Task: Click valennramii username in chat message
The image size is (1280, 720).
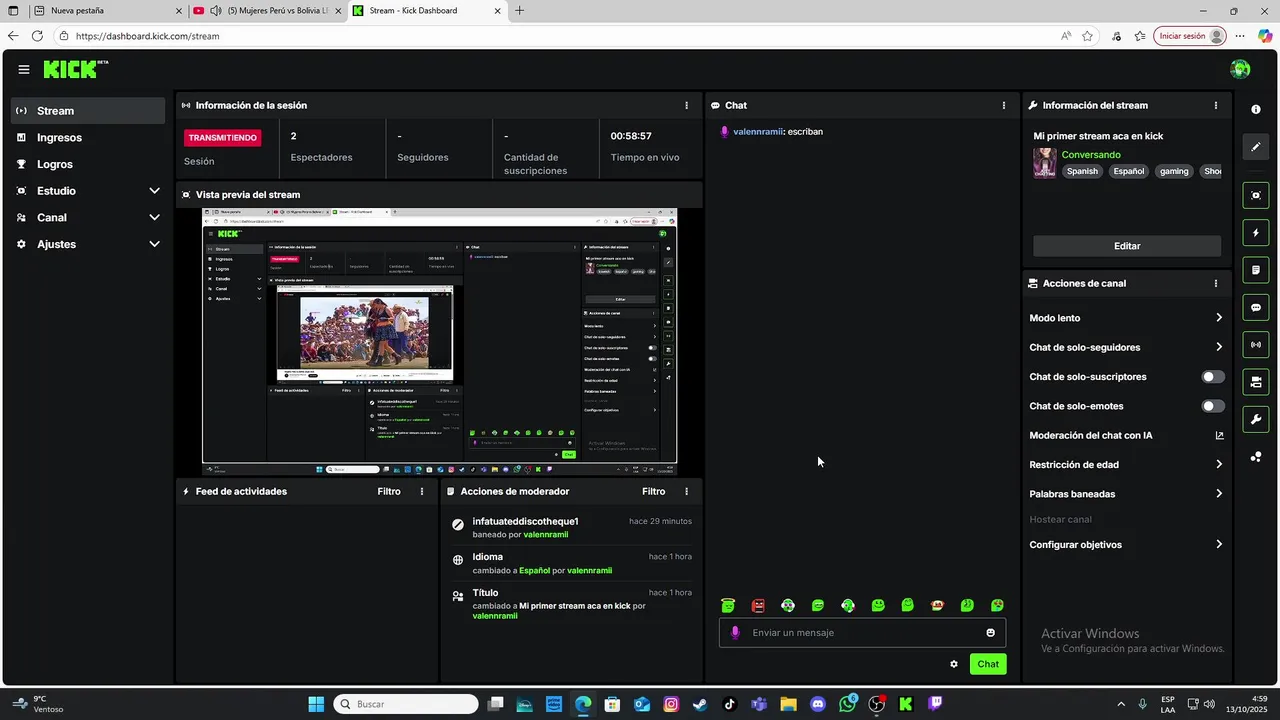Action: (758, 132)
